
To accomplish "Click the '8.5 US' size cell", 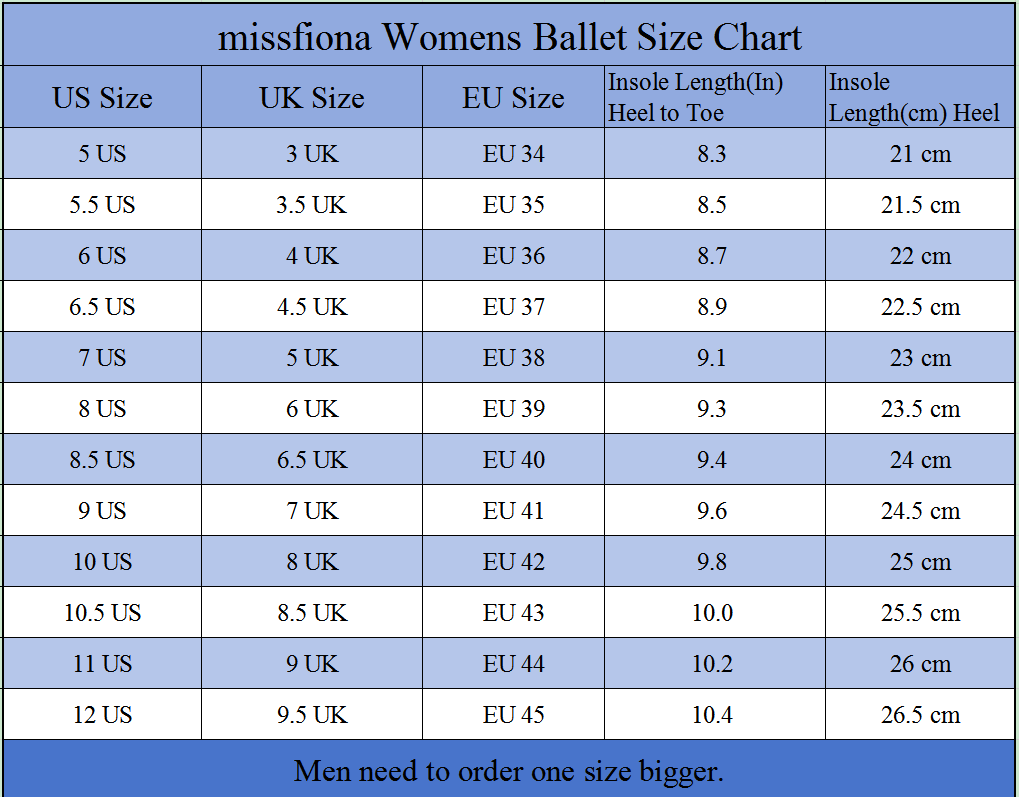I will pyautogui.click(x=102, y=460).
